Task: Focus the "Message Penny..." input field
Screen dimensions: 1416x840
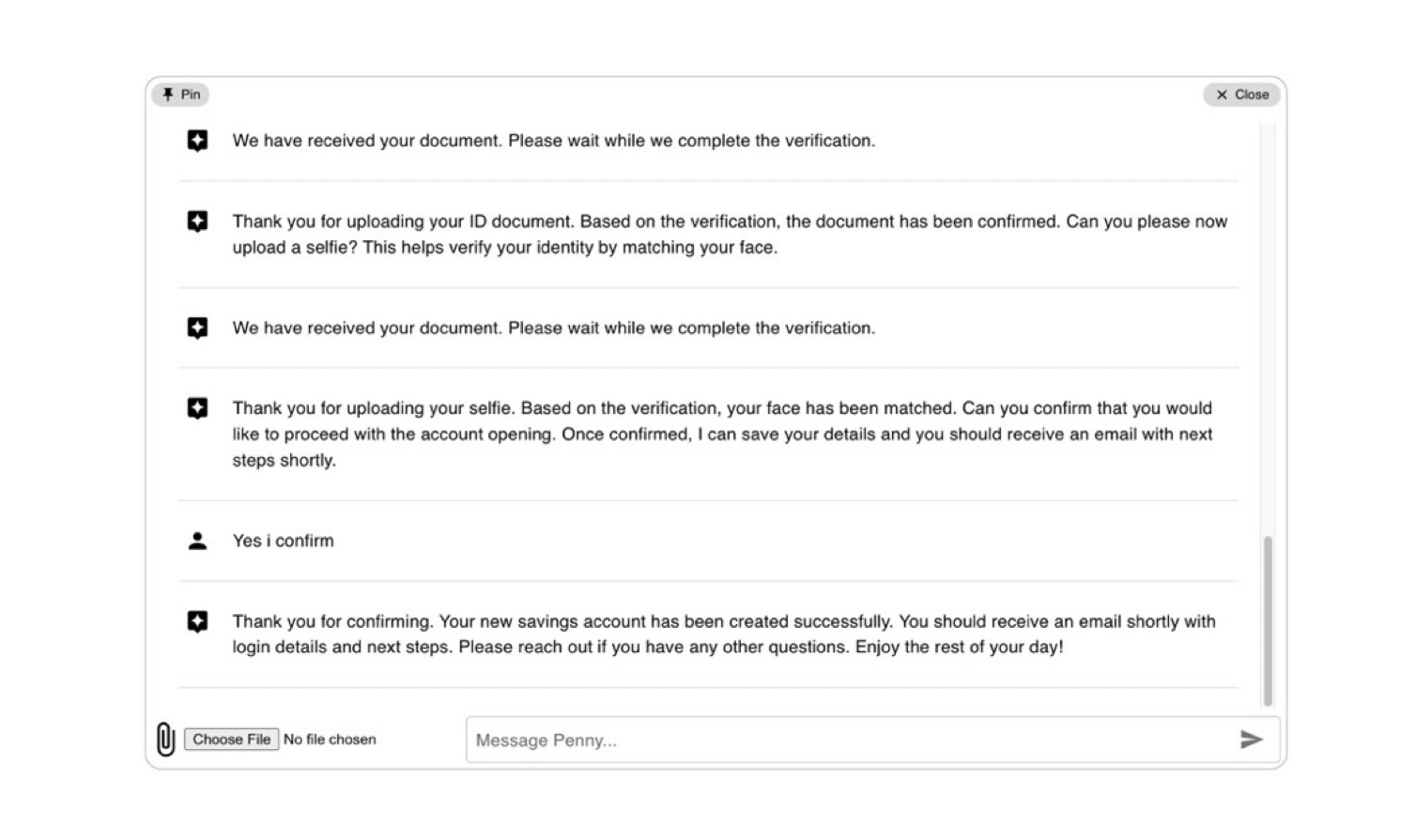Action: click(x=845, y=740)
